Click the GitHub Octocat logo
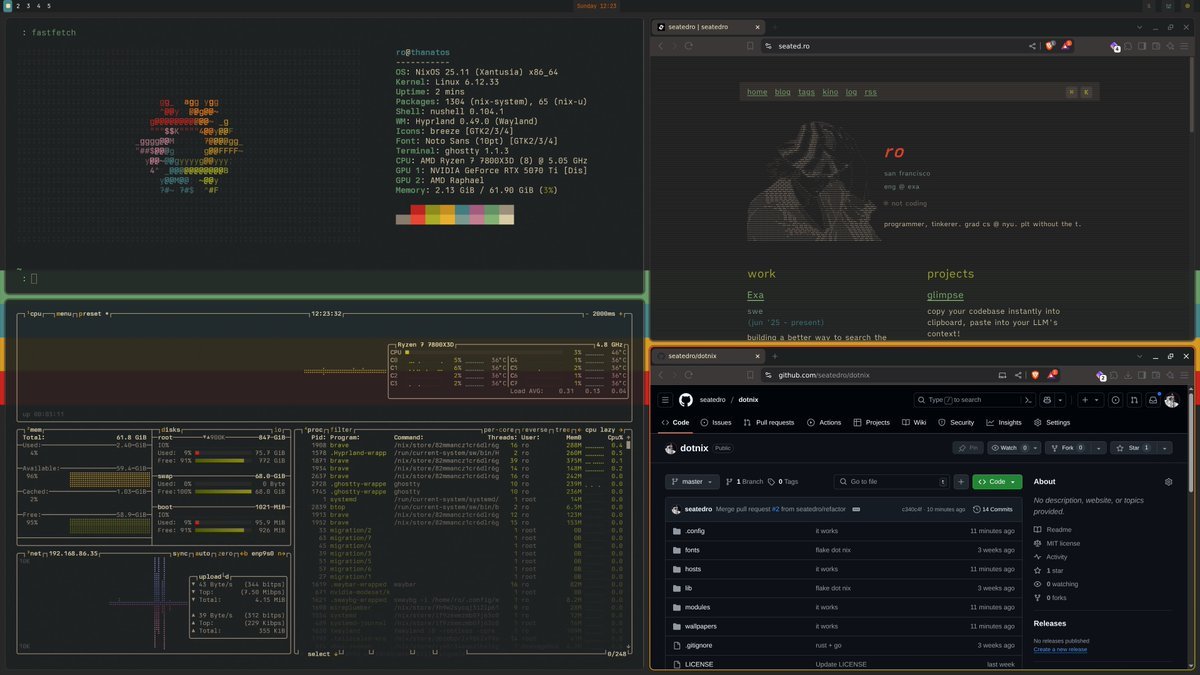 [686, 400]
